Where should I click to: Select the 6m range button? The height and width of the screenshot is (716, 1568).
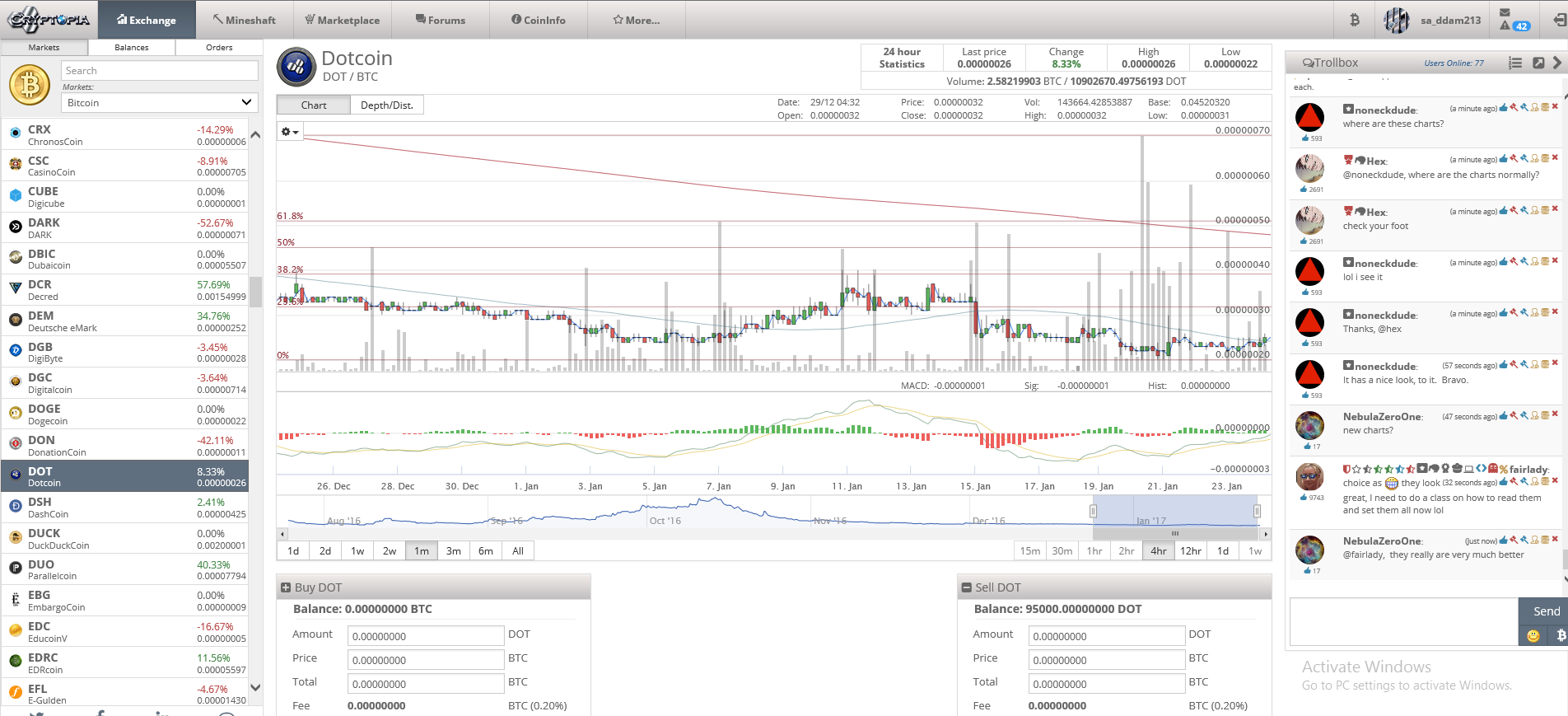pyautogui.click(x=486, y=551)
